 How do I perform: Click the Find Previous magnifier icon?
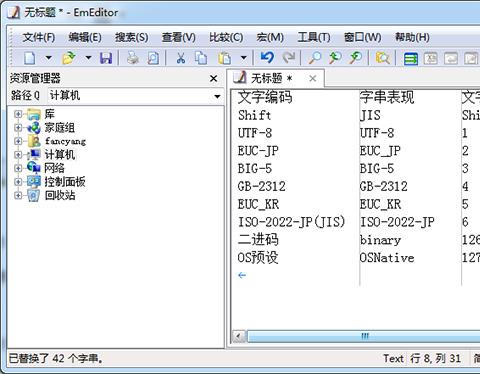pyautogui.click(x=335, y=58)
